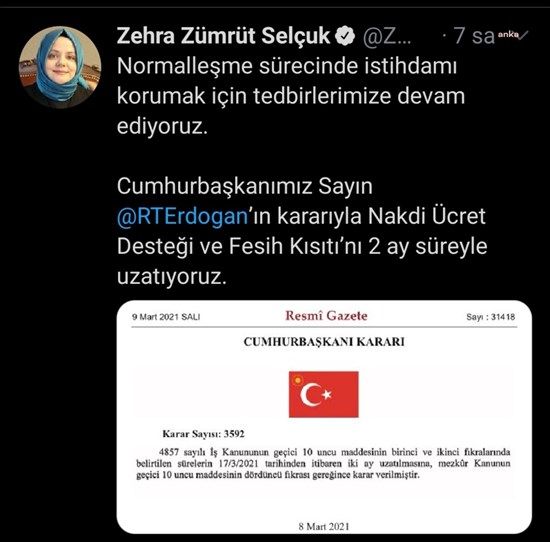Click the 'Resmî Gazete' red title
Screen dimensions: 550x542
point(326,316)
